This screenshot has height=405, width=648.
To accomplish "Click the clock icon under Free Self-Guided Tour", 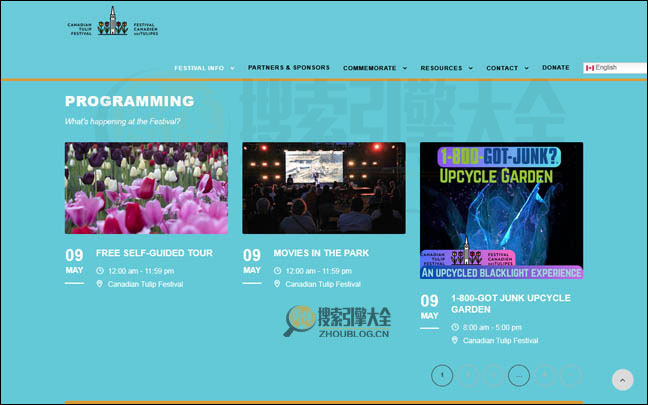I will click(100, 271).
